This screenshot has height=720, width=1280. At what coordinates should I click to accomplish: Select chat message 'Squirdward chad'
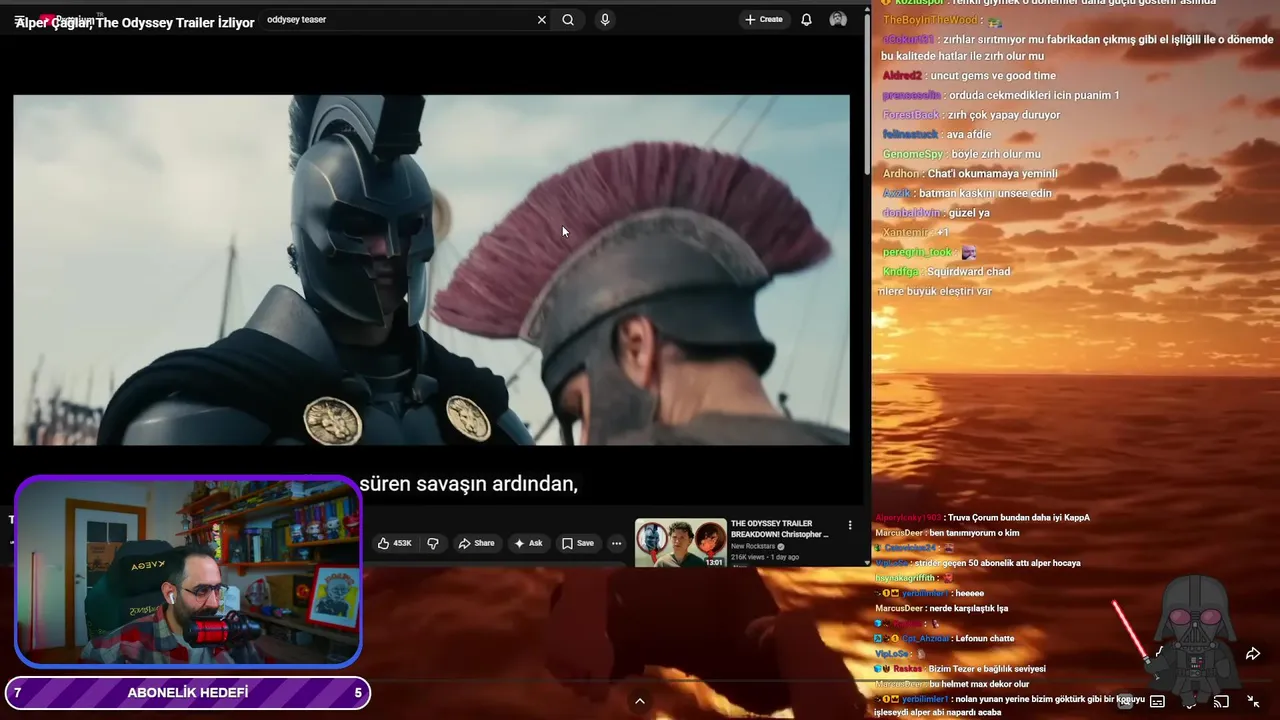point(969,272)
